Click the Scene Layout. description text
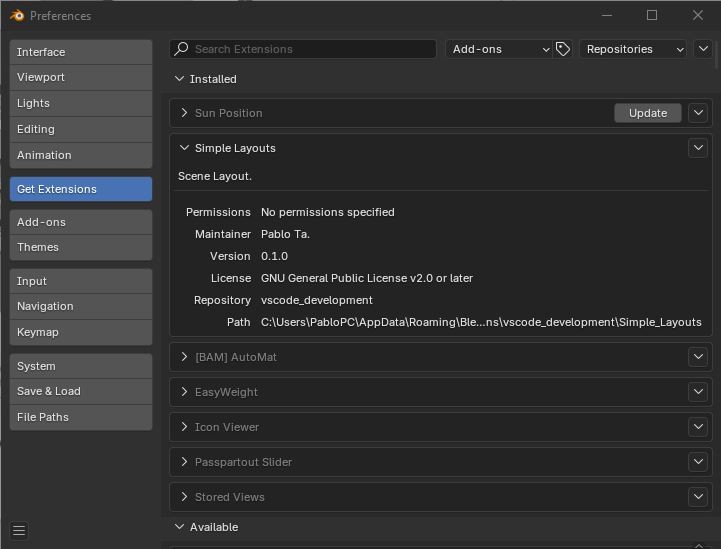Image resolution: width=721 pixels, height=549 pixels. coord(215,176)
